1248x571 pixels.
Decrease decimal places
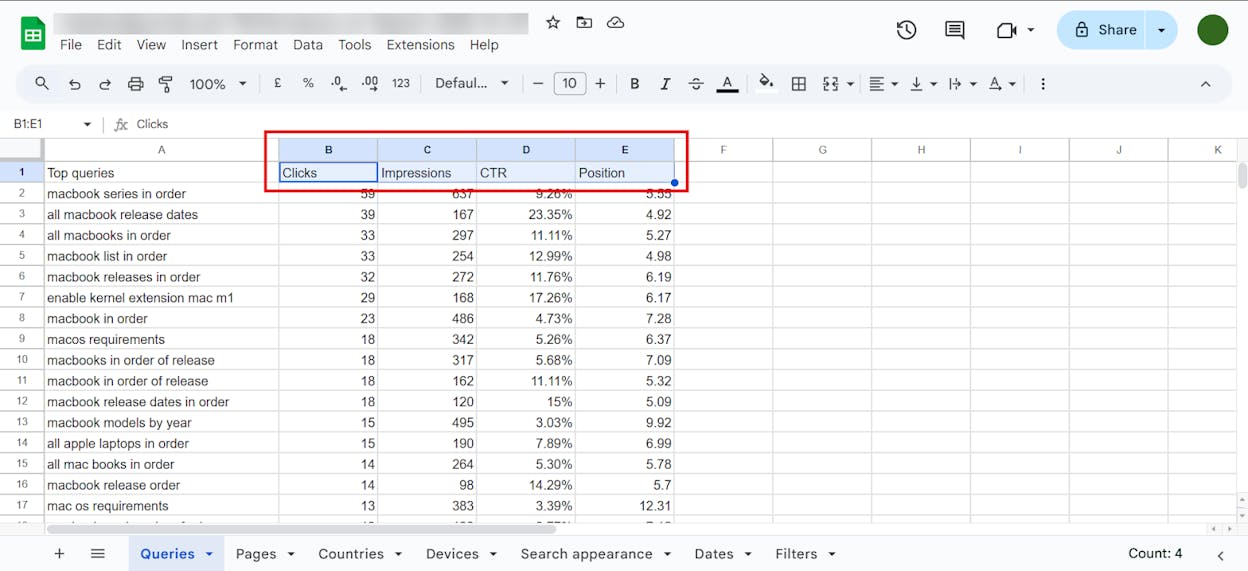pyautogui.click(x=339, y=84)
